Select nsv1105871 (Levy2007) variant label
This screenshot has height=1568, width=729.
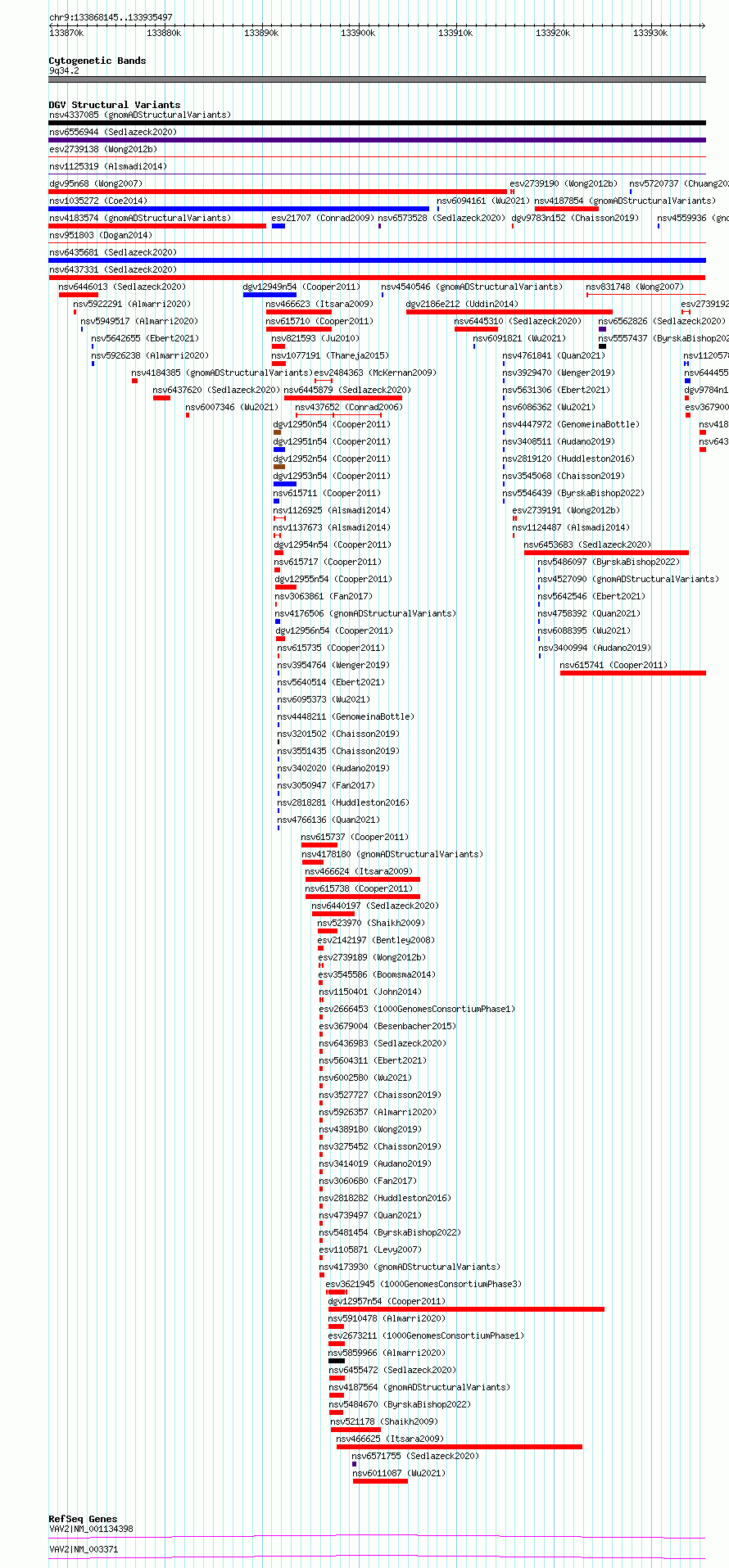[x=370, y=1249]
